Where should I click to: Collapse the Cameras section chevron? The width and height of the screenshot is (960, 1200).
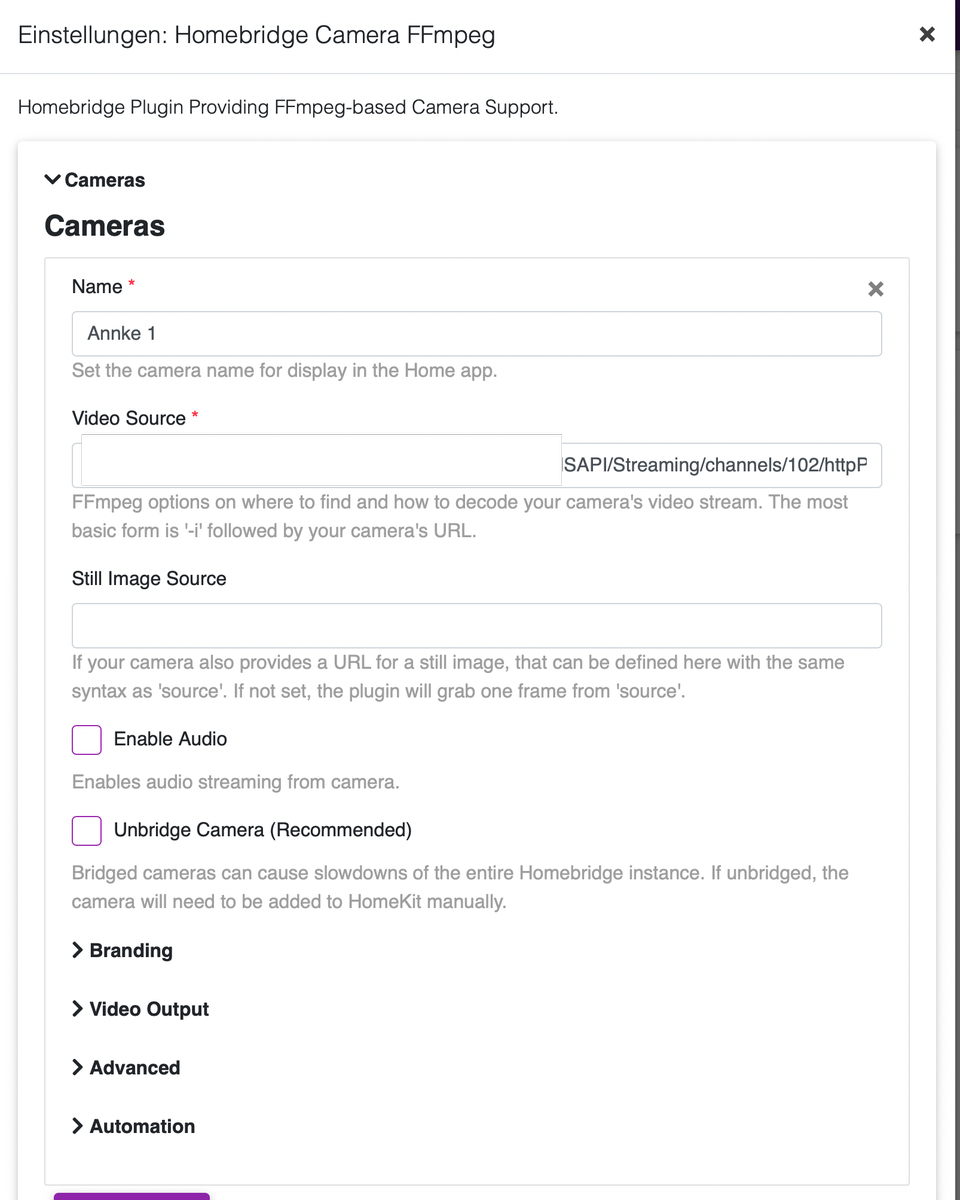pos(53,180)
